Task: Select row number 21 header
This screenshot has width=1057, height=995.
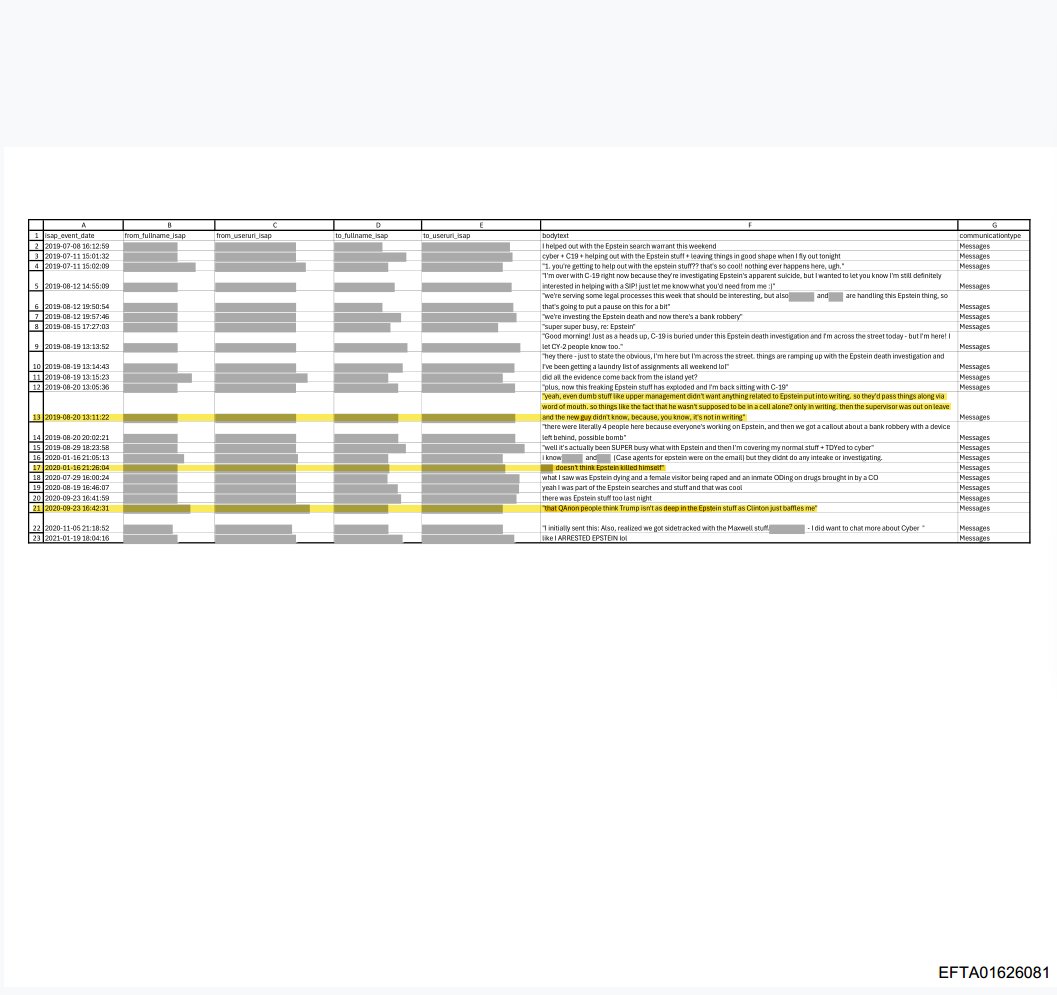Action: pyautogui.click(x=36, y=508)
